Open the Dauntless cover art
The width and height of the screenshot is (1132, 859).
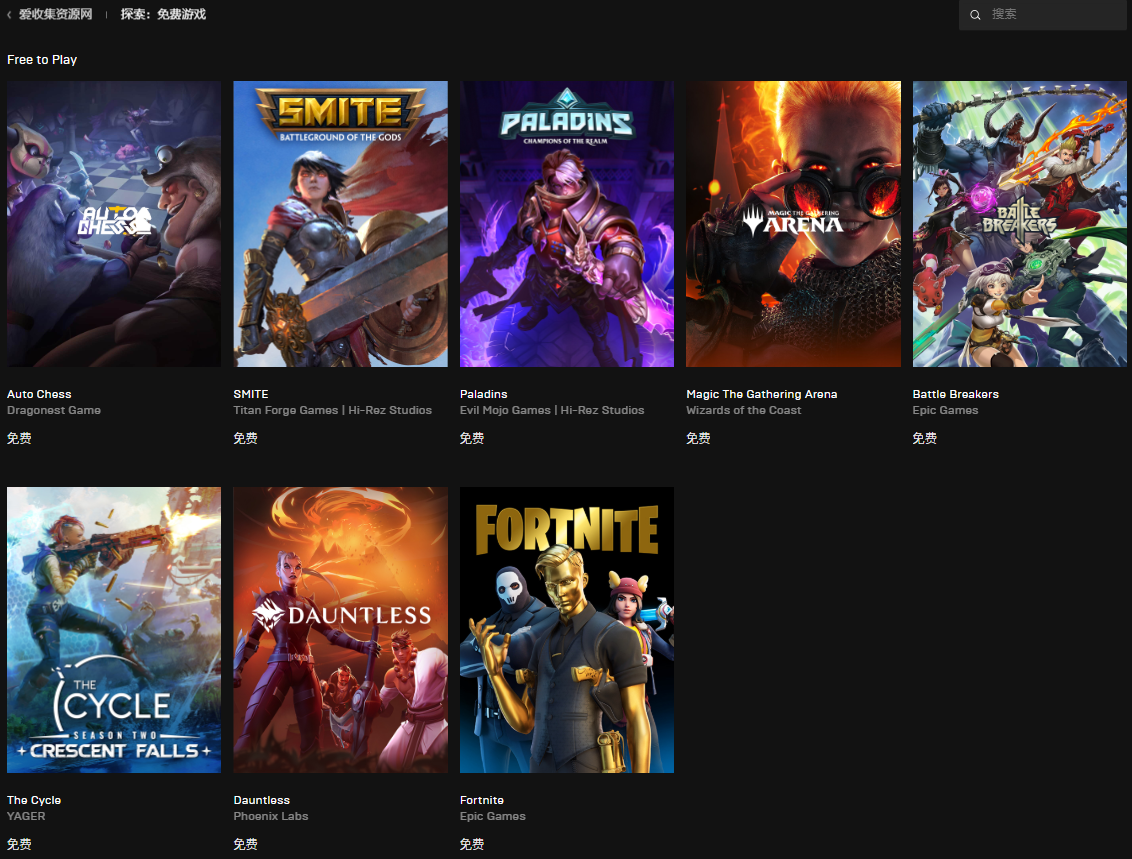340,630
